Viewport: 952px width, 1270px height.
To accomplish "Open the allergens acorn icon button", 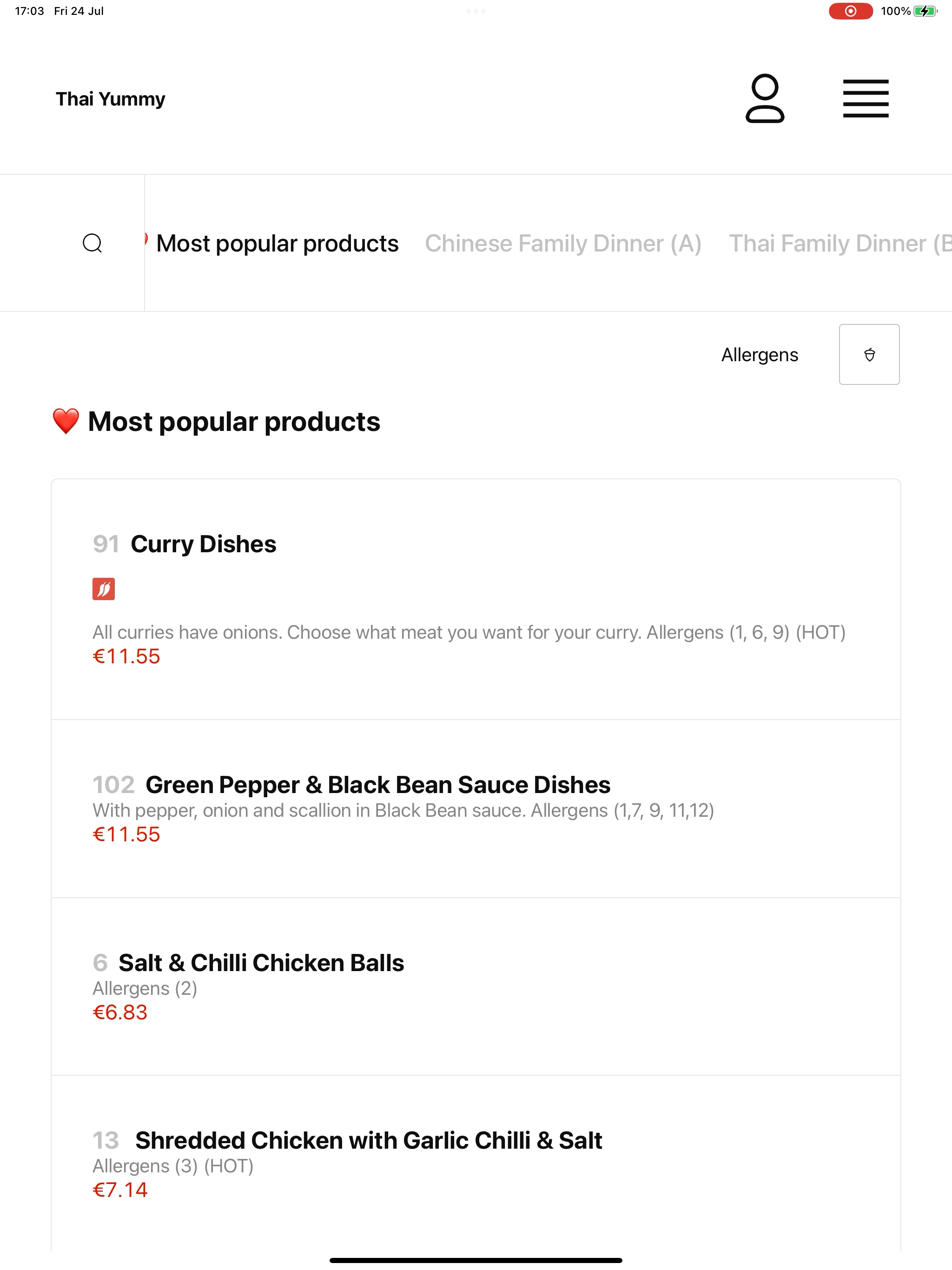I will click(869, 354).
